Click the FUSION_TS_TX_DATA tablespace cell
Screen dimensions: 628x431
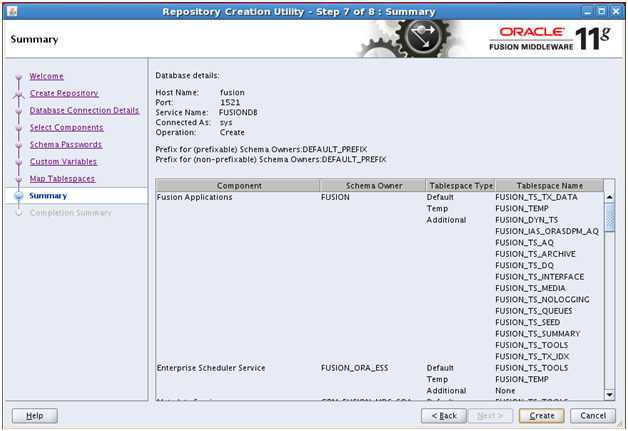536,197
